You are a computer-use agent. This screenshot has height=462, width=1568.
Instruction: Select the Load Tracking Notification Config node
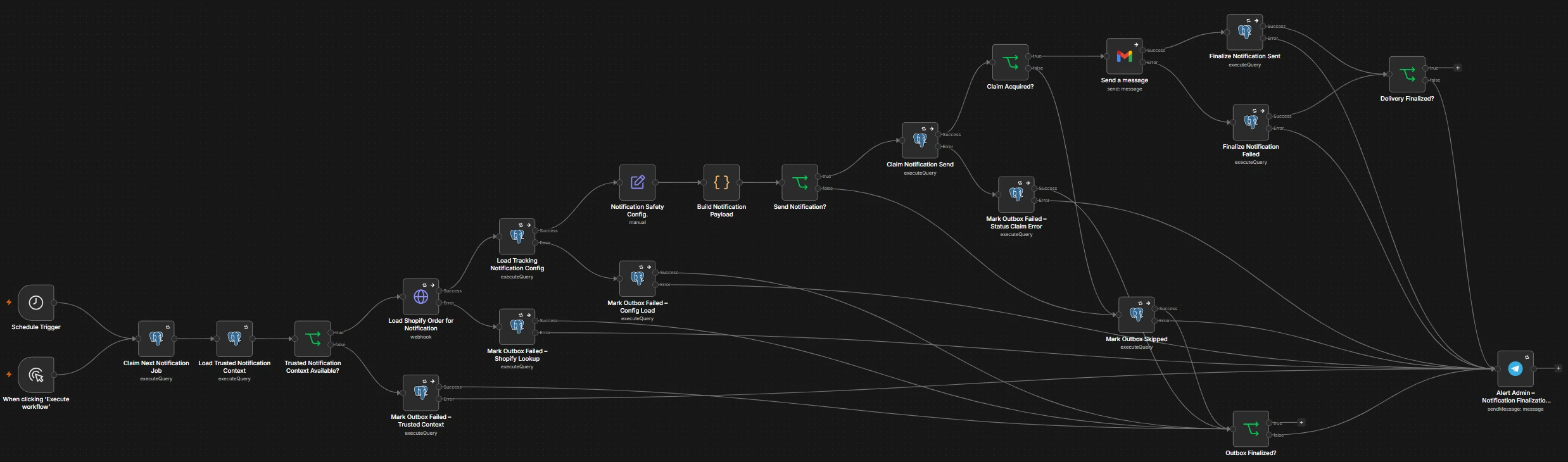click(x=517, y=237)
